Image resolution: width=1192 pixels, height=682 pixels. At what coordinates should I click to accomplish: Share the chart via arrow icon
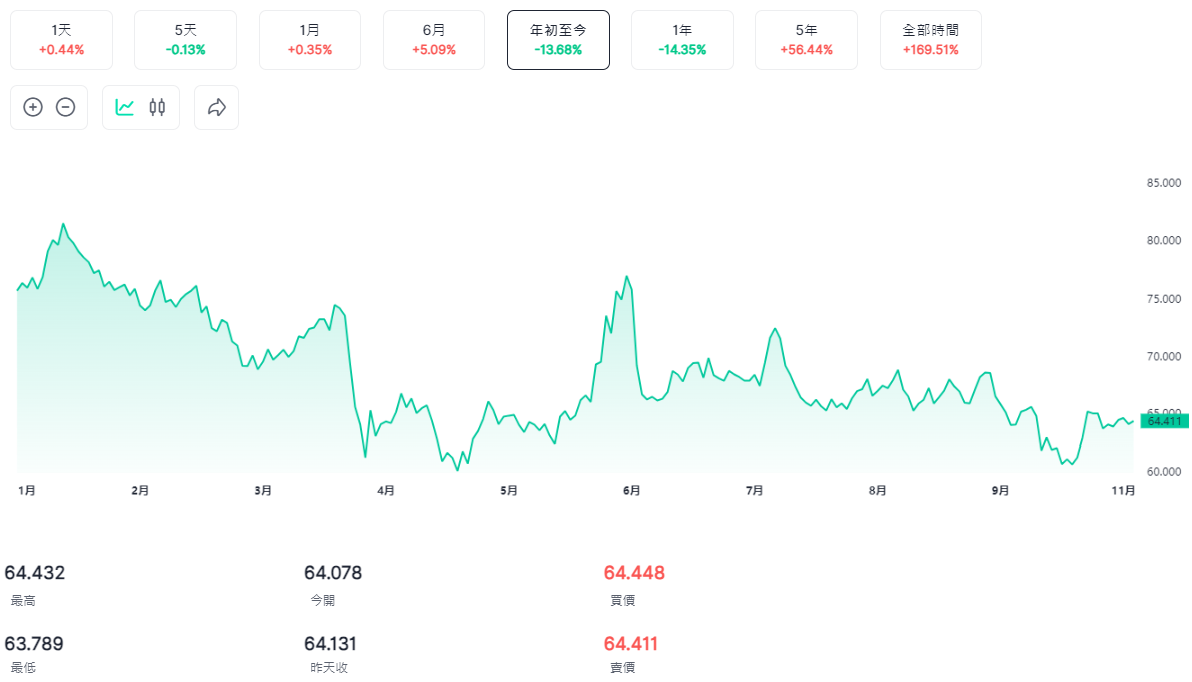217,107
